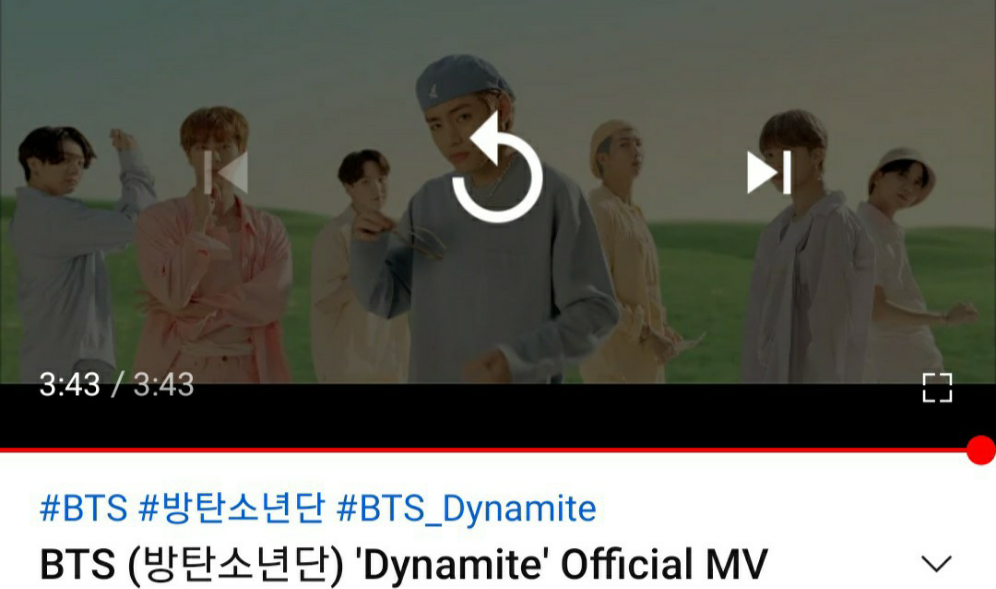The width and height of the screenshot is (996, 589).
Task: Tap the total duration 3:43 label
Action: [x=163, y=385]
